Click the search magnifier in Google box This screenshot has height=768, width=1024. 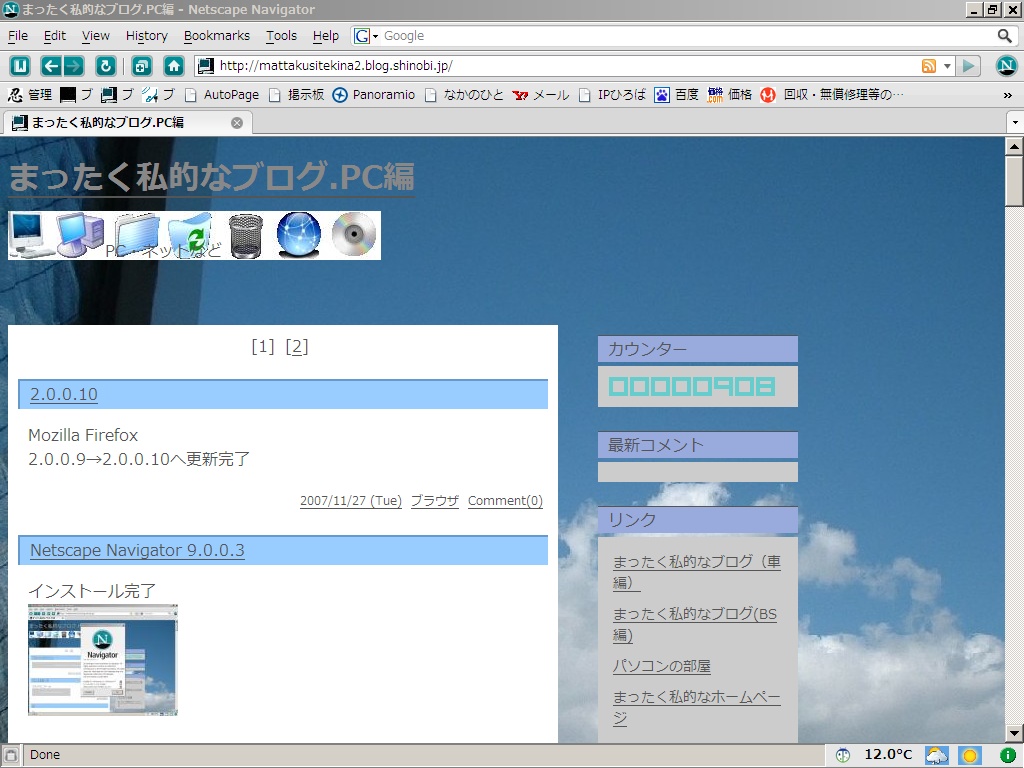click(1004, 36)
